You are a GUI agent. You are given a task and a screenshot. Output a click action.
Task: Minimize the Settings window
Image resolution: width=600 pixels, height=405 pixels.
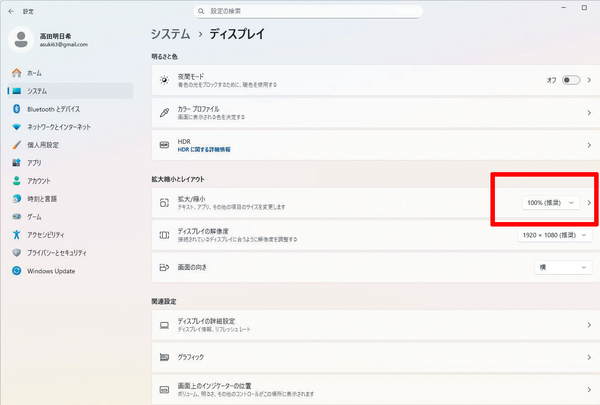(564, 7)
